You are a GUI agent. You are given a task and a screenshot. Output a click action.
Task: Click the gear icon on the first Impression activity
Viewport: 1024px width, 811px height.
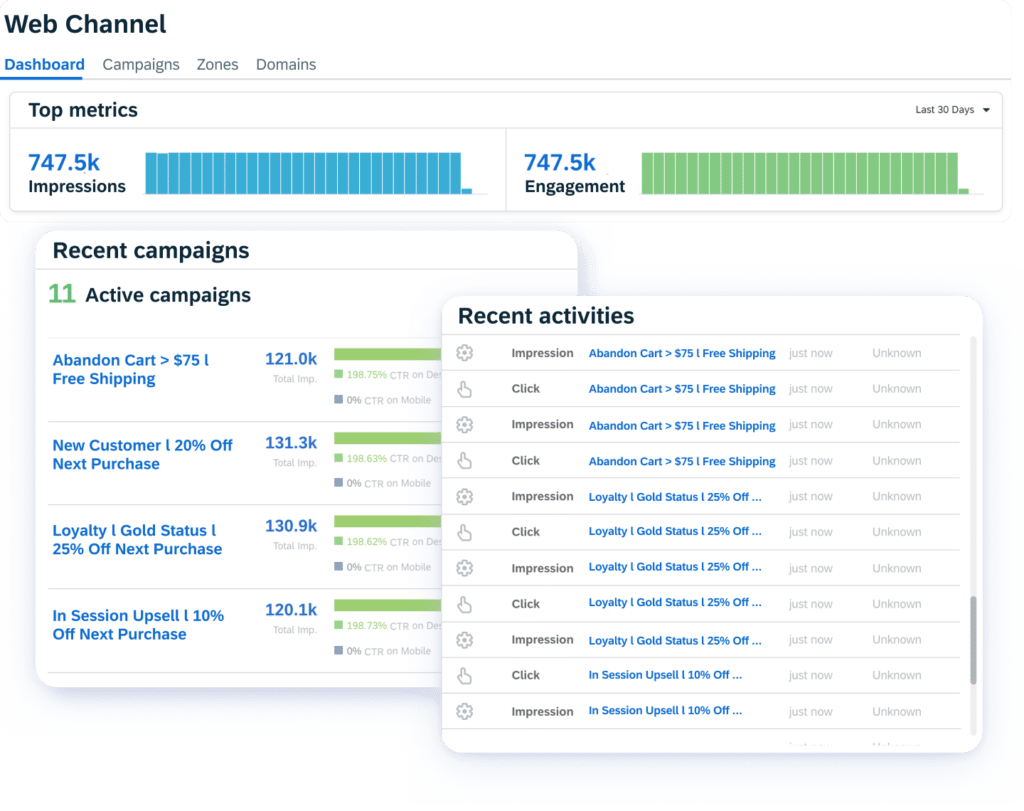[463, 353]
